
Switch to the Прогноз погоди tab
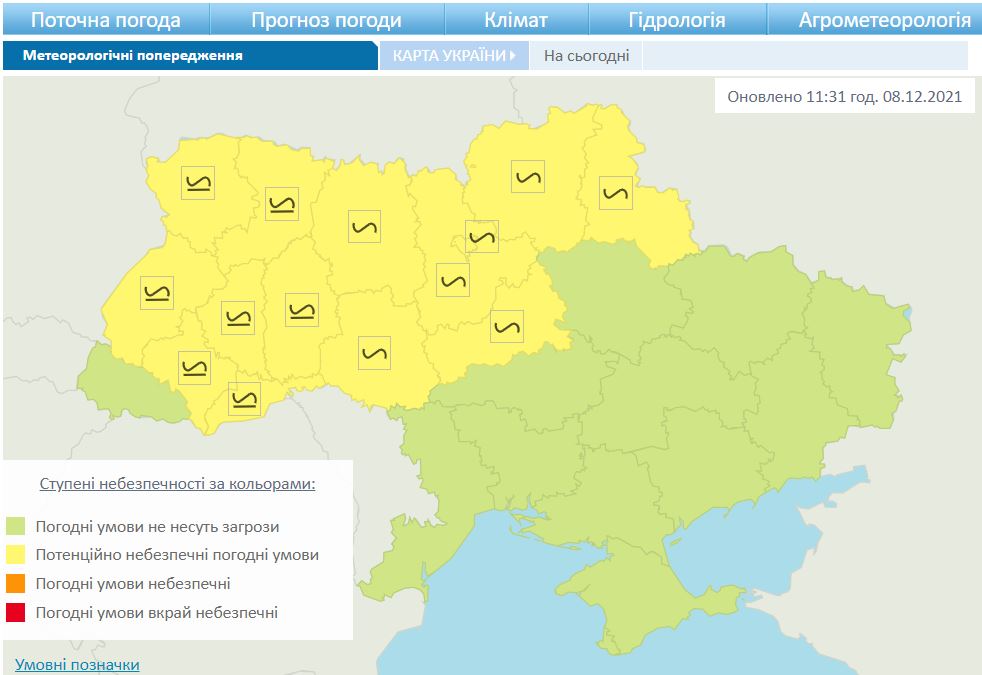tap(326, 20)
